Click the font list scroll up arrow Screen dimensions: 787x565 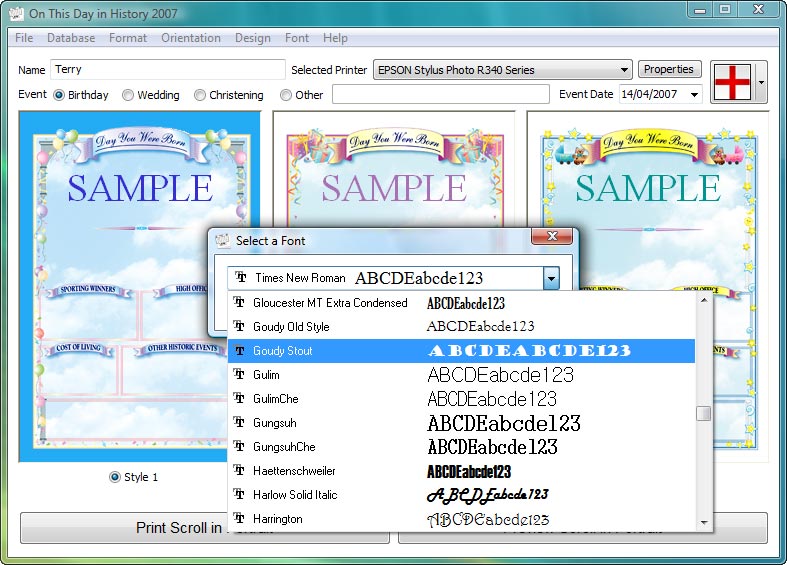pos(704,301)
